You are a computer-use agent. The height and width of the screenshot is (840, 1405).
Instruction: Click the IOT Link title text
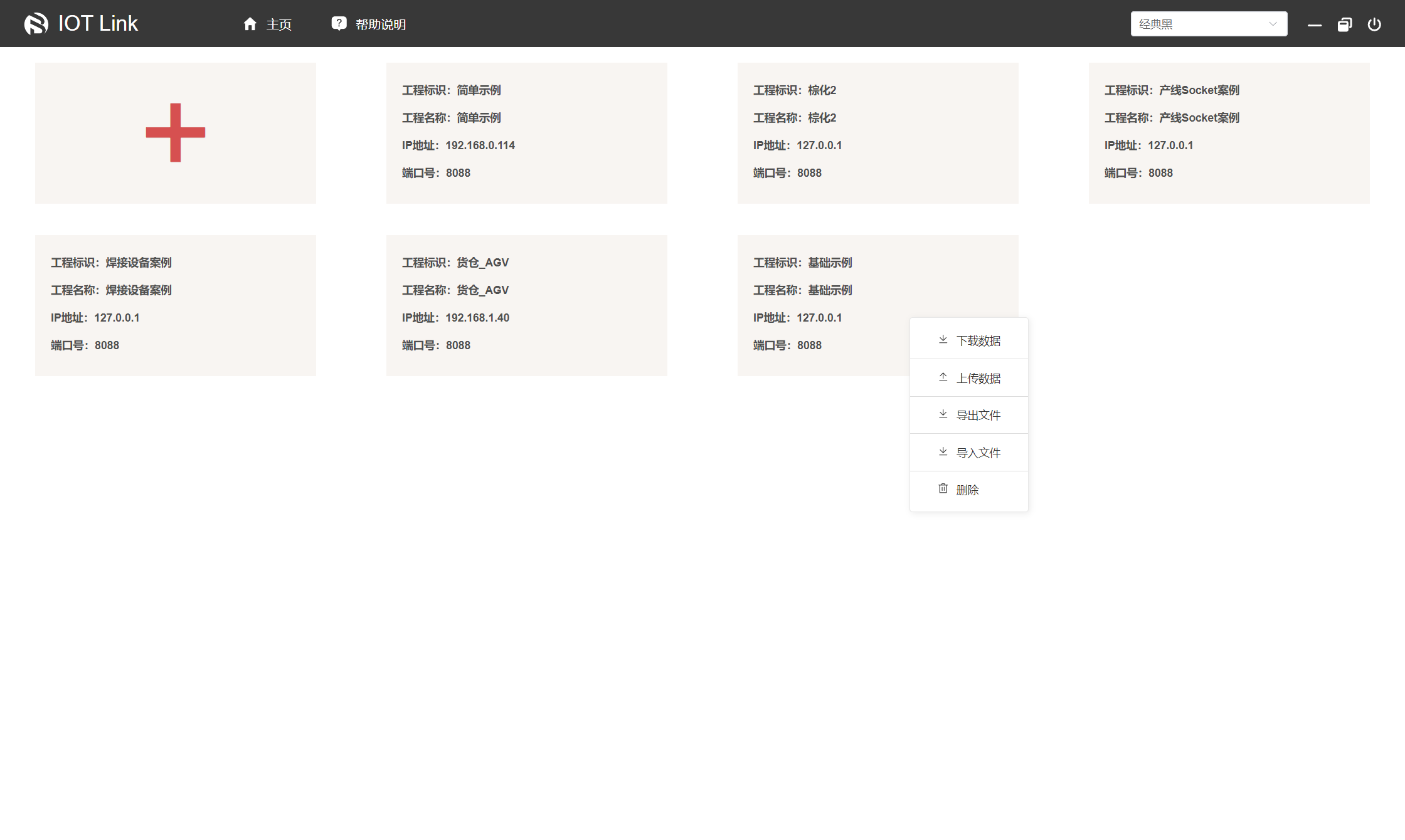98,24
